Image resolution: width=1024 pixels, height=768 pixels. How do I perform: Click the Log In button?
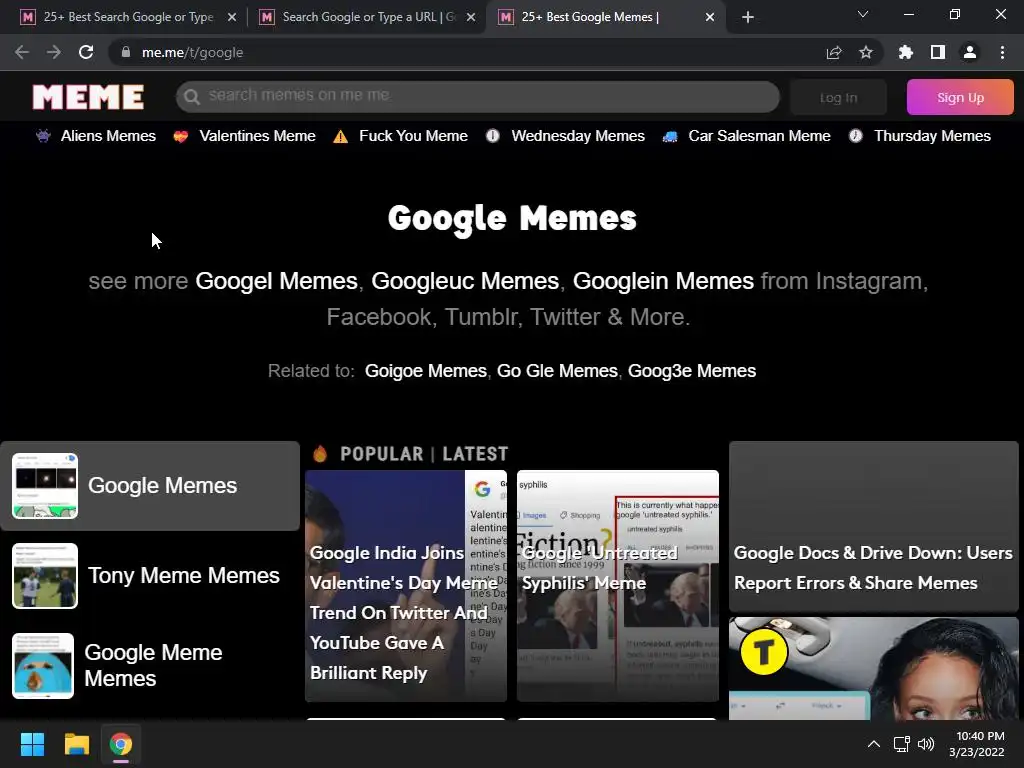click(x=839, y=97)
